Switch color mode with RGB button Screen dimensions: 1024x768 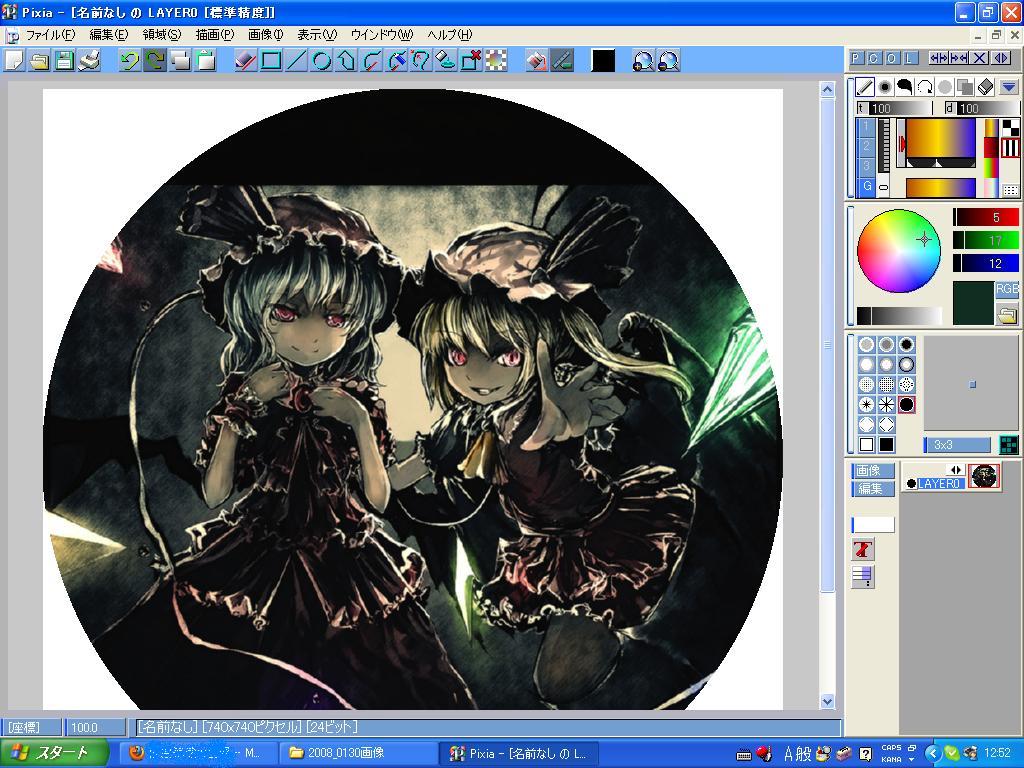(1007, 289)
